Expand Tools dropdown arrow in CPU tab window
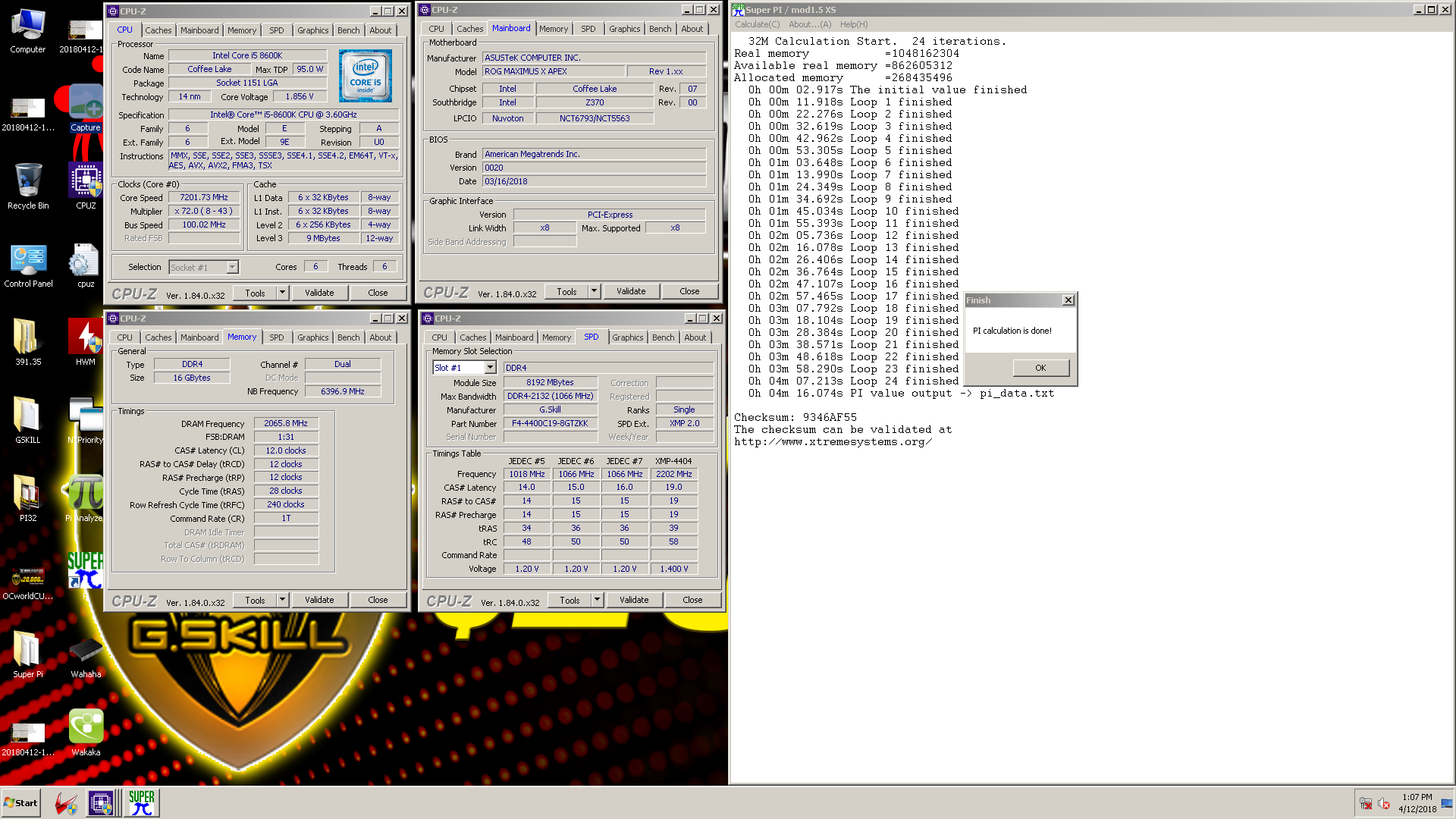Viewport: 1456px width, 819px height. [x=282, y=293]
